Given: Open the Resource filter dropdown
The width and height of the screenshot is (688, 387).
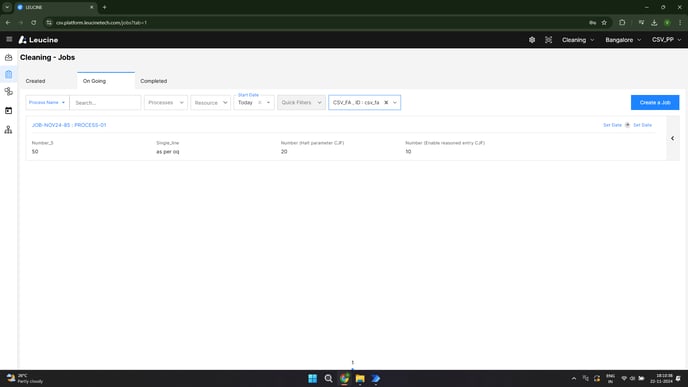Looking at the screenshot, I should click(x=211, y=103).
